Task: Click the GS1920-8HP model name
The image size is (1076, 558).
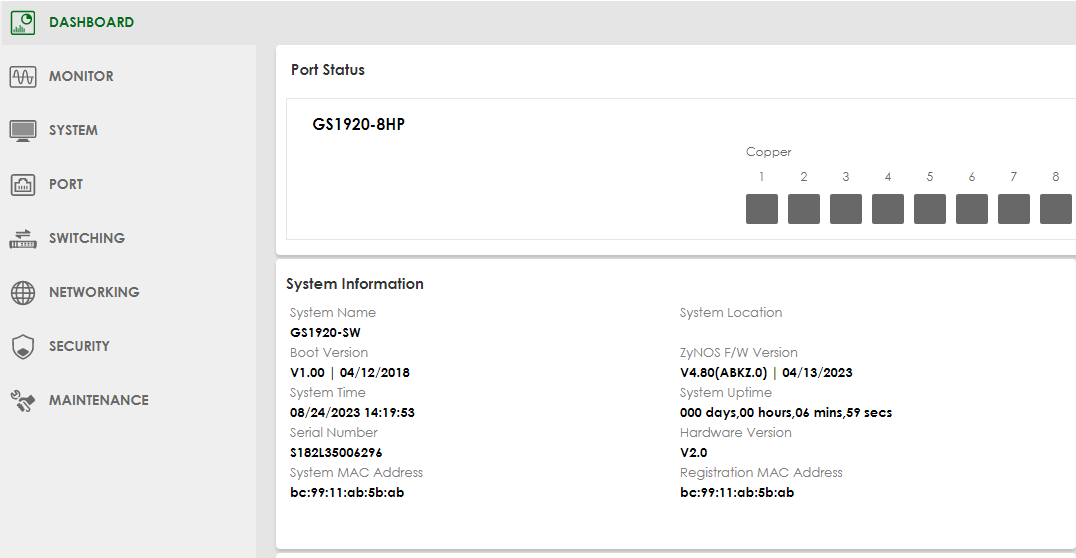Action: pos(358,124)
